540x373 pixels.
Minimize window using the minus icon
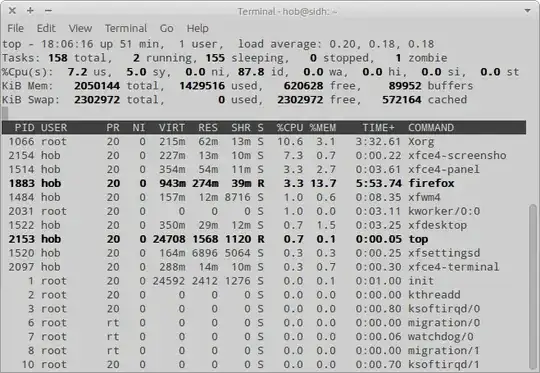[x=48, y=11]
